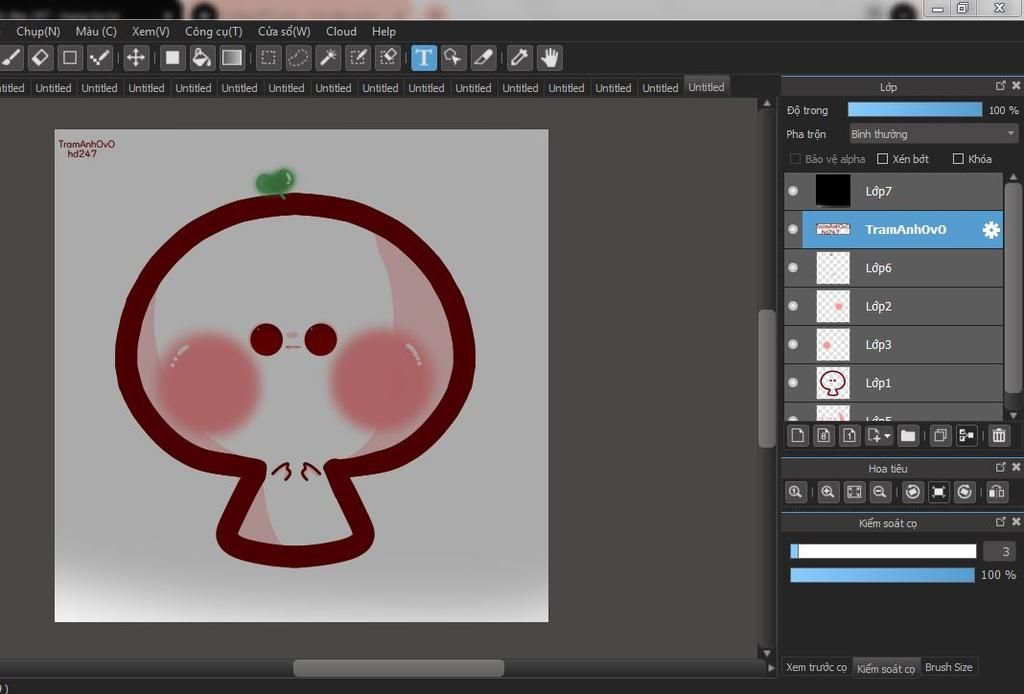Expand the add-layer dropdown arrow
This screenshot has width=1024, height=694.
887,435
